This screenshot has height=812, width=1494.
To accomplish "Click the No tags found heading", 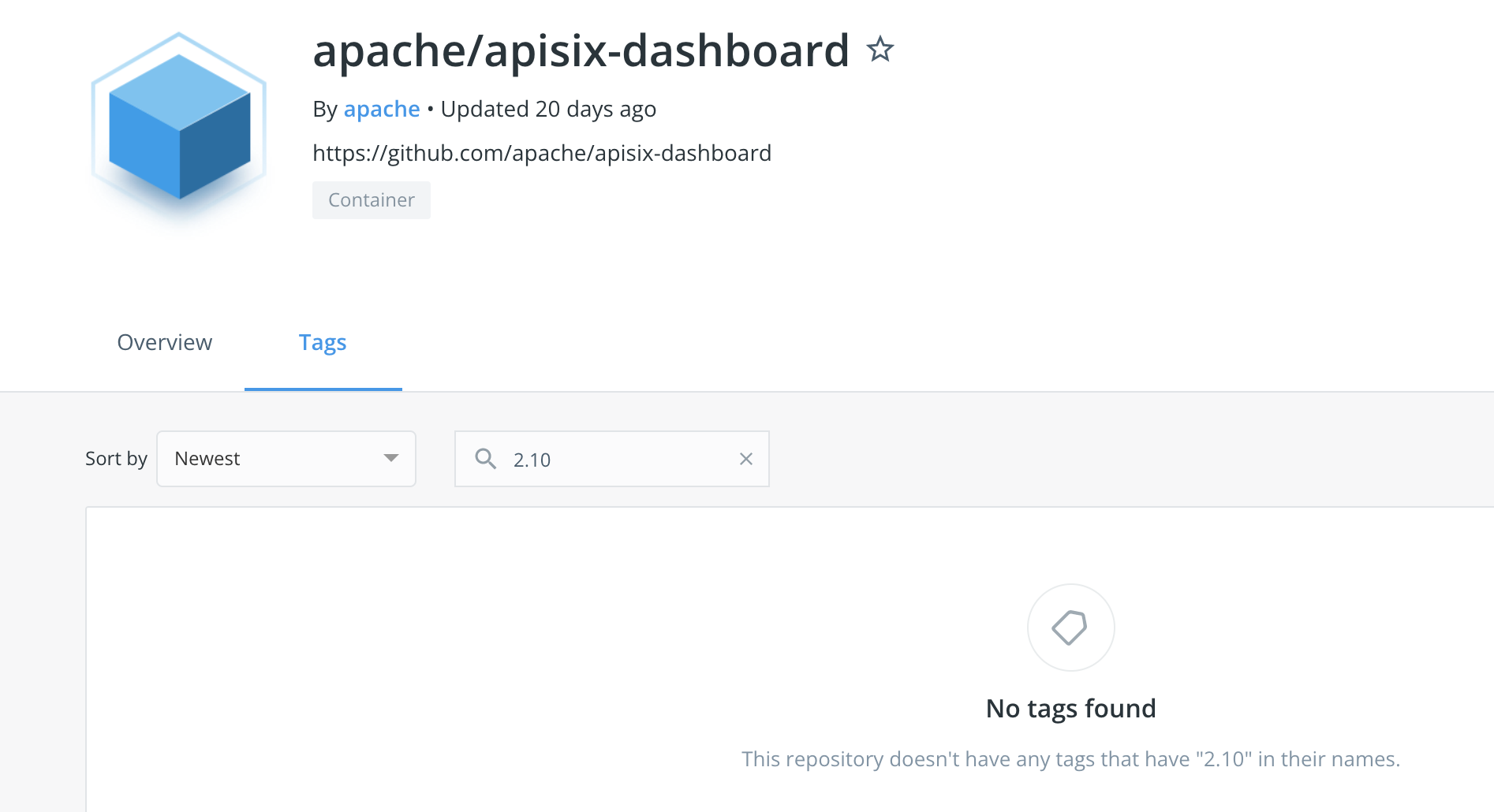I will point(1070,709).
